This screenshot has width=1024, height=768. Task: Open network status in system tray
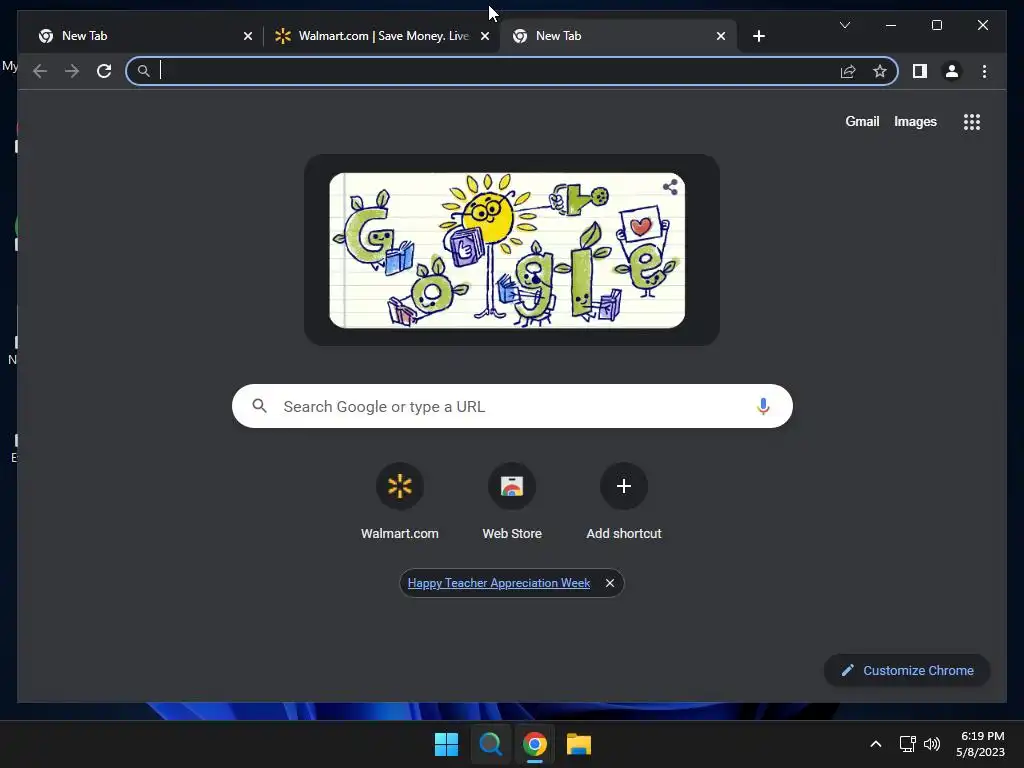907,744
